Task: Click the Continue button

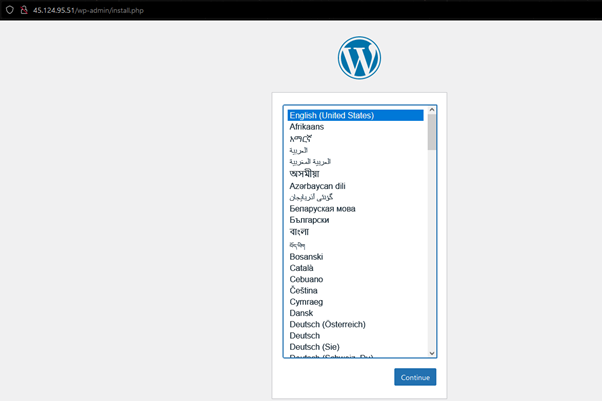Action: point(415,377)
